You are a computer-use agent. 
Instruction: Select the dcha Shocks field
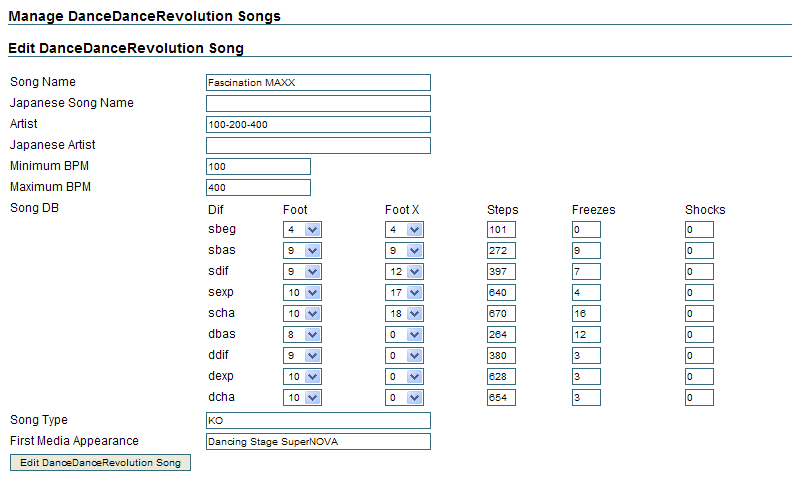pyautogui.click(x=699, y=397)
